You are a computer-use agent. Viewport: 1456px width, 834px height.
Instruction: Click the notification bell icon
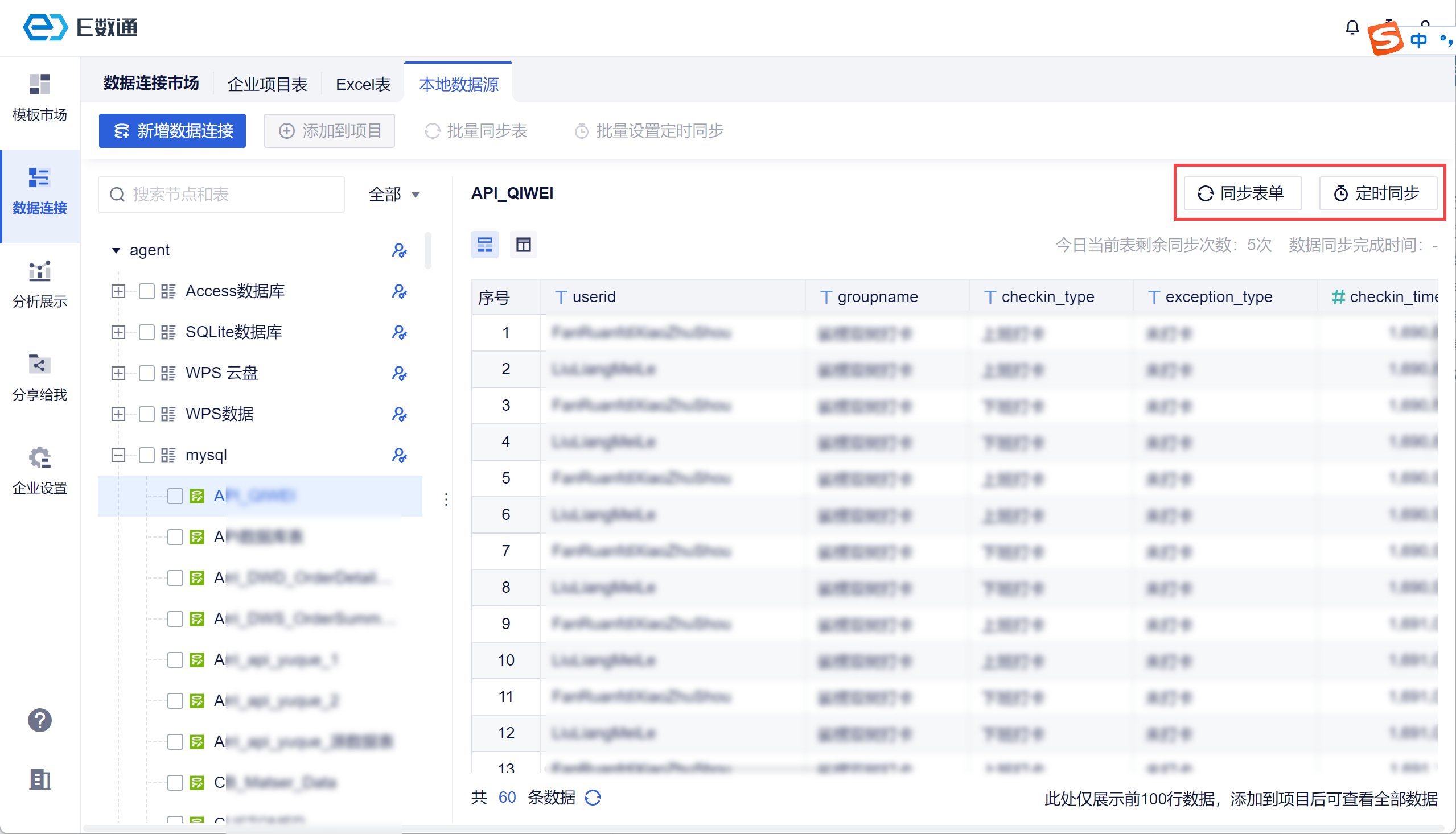tap(1352, 27)
